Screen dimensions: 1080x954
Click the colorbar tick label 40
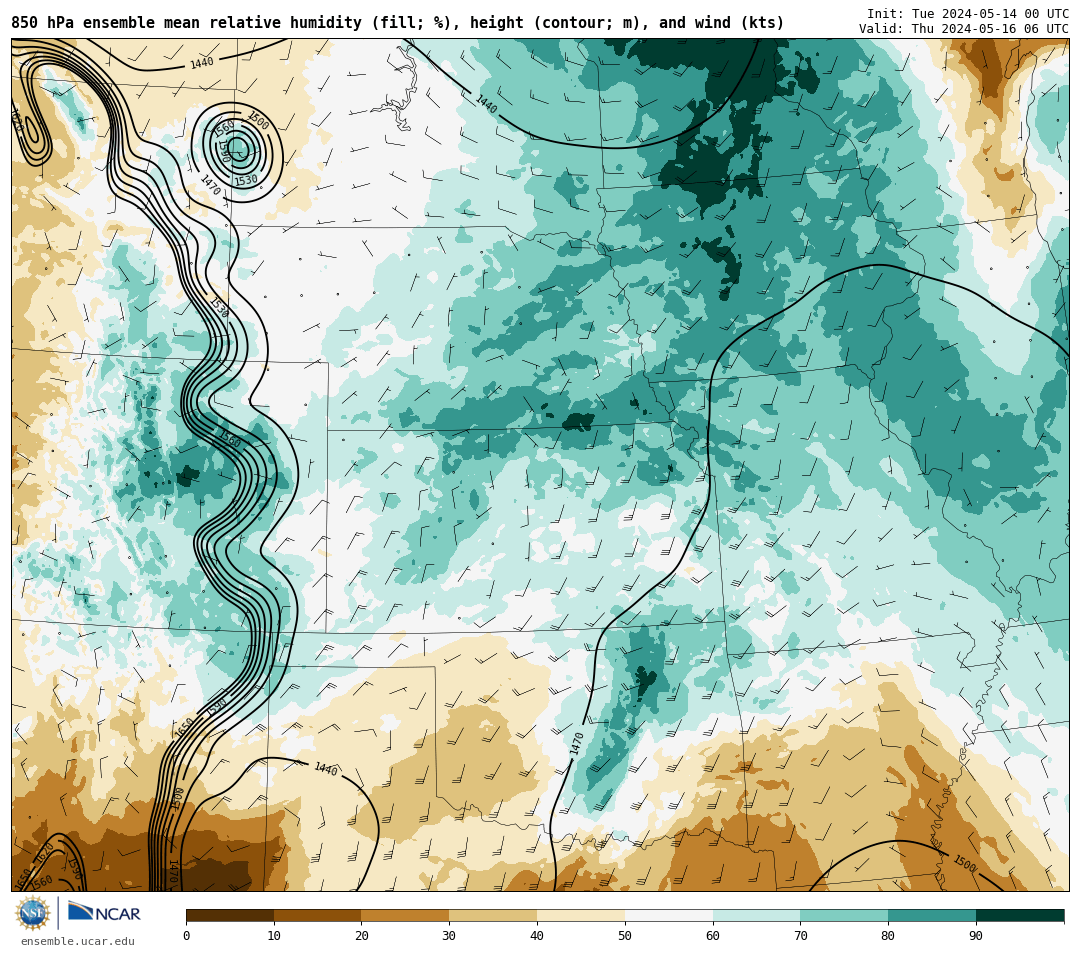coord(537,935)
